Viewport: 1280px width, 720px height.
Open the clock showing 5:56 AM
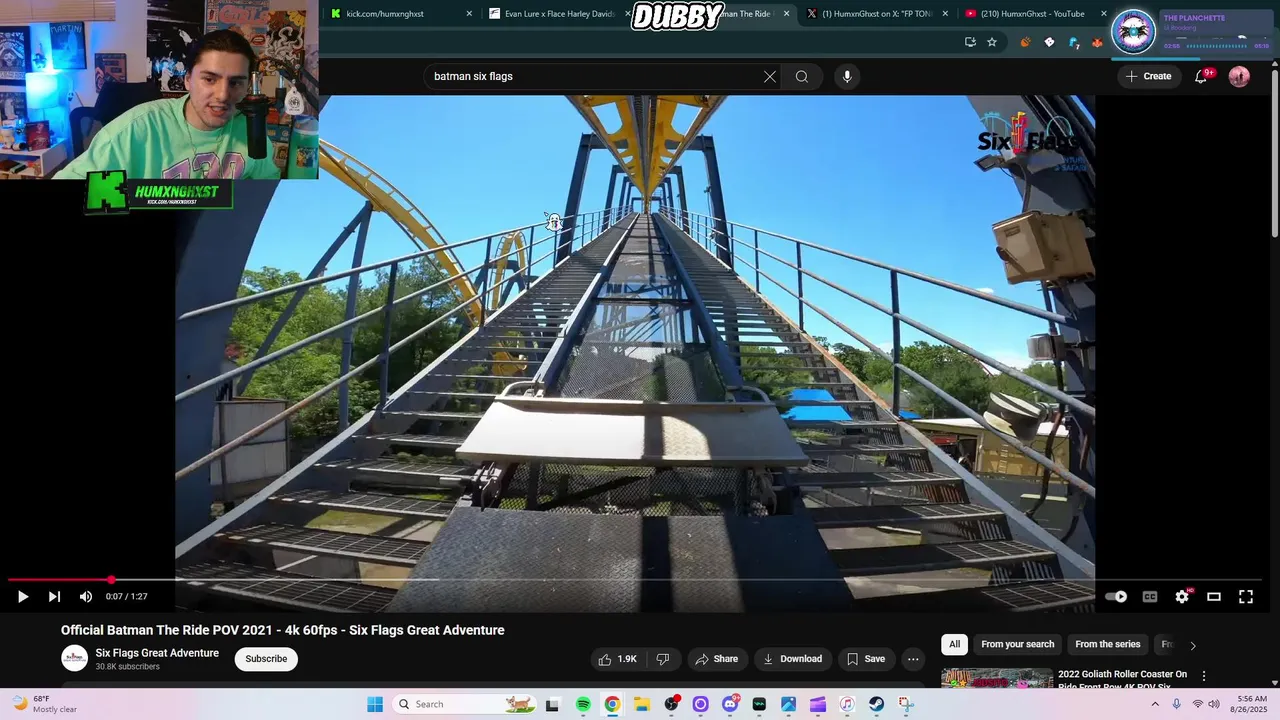tap(1252, 704)
